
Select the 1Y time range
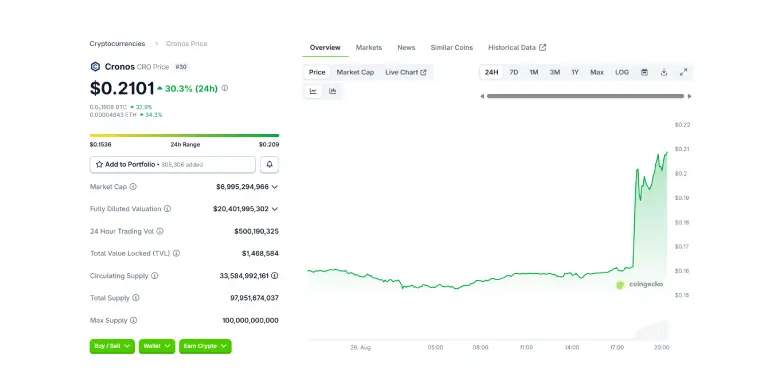[575, 72]
